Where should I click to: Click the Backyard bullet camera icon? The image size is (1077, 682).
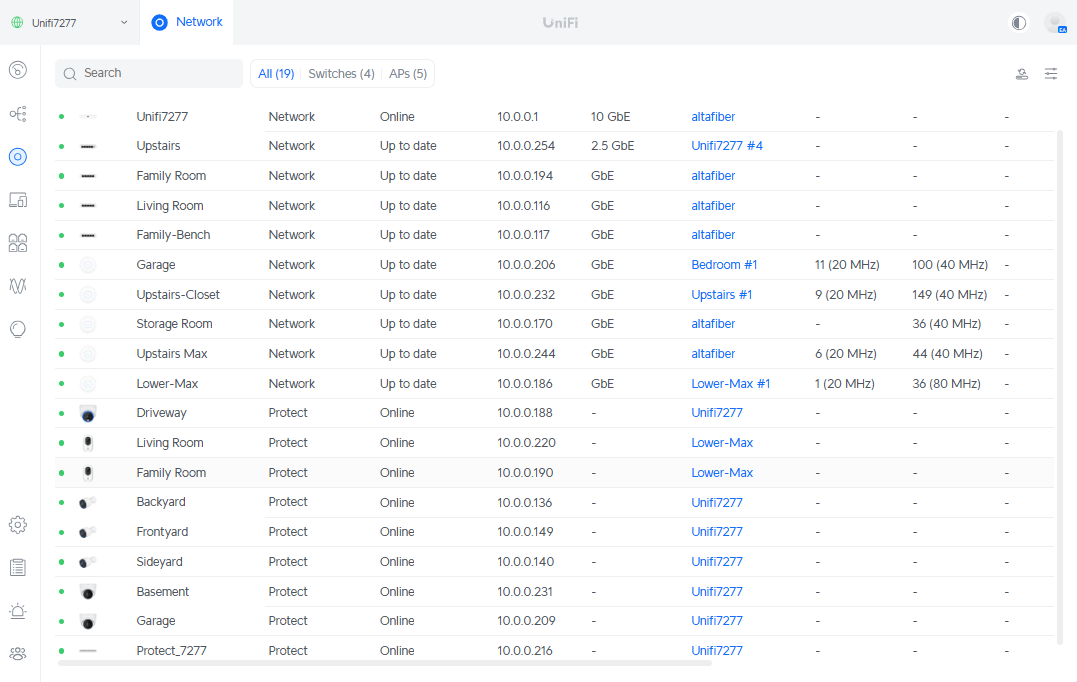point(88,503)
